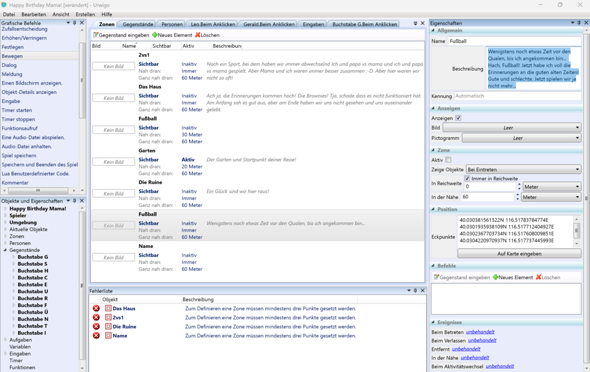Click the Kennung input field
The width and height of the screenshot is (590, 372).
point(517,96)
